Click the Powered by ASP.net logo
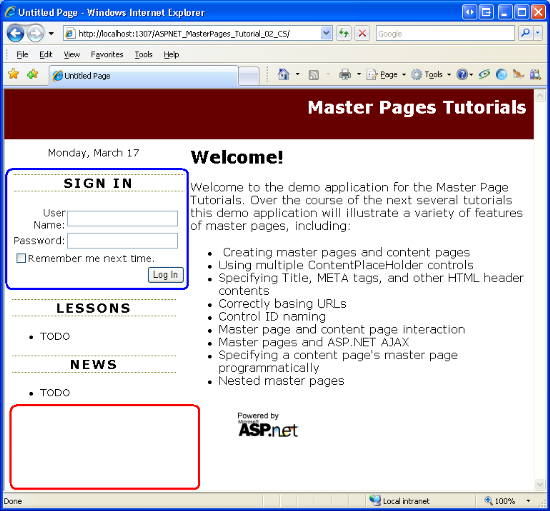 268,424
